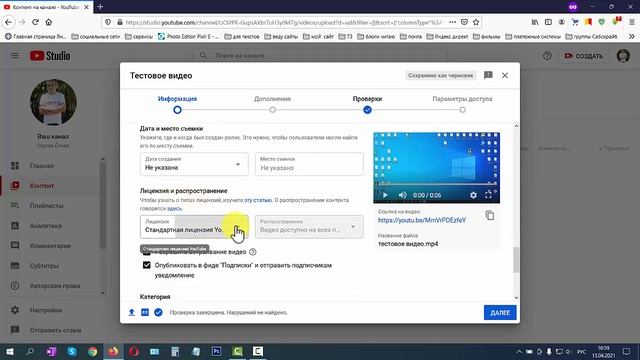Click the channel profile picture in sidebar
640x360 pixels.
tap(53, 102)
